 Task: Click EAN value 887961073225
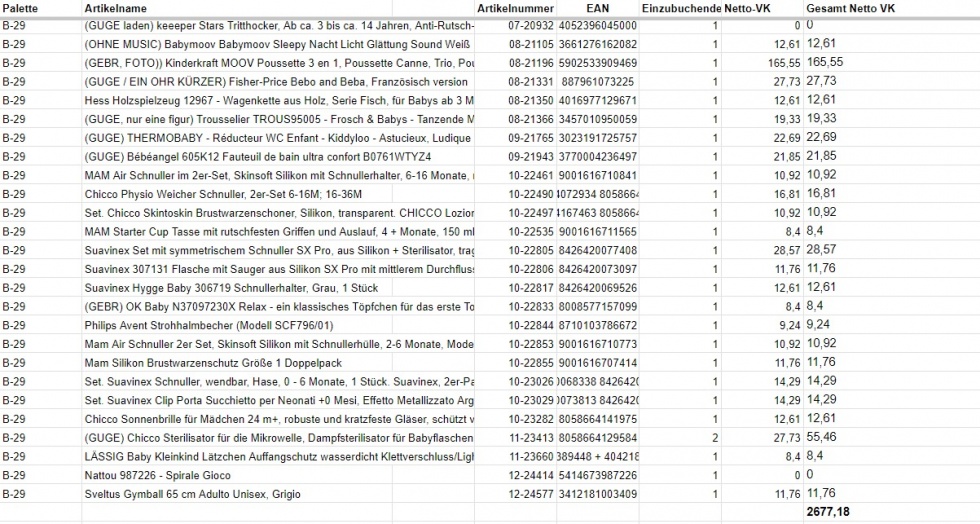(598, 82)
